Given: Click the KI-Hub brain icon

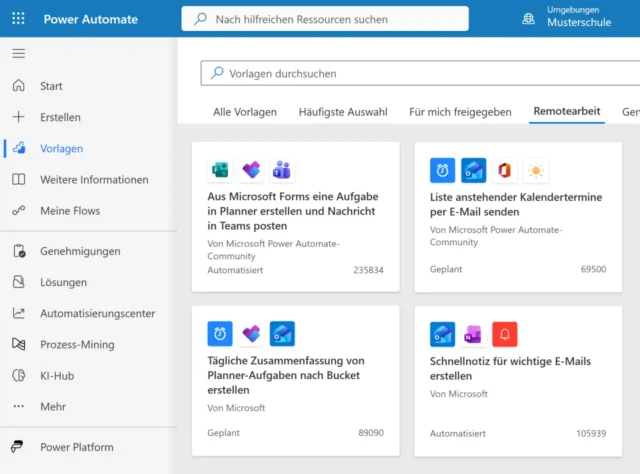Looking at the screenshot, I should click(19, 376).
